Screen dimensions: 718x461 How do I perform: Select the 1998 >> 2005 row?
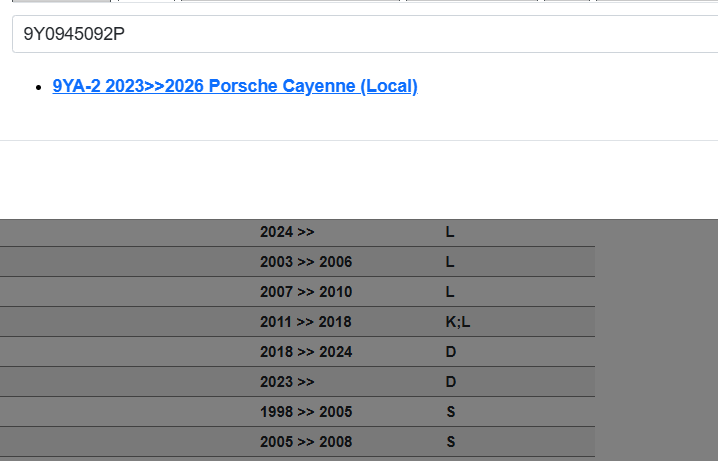[x=305, y=412]
